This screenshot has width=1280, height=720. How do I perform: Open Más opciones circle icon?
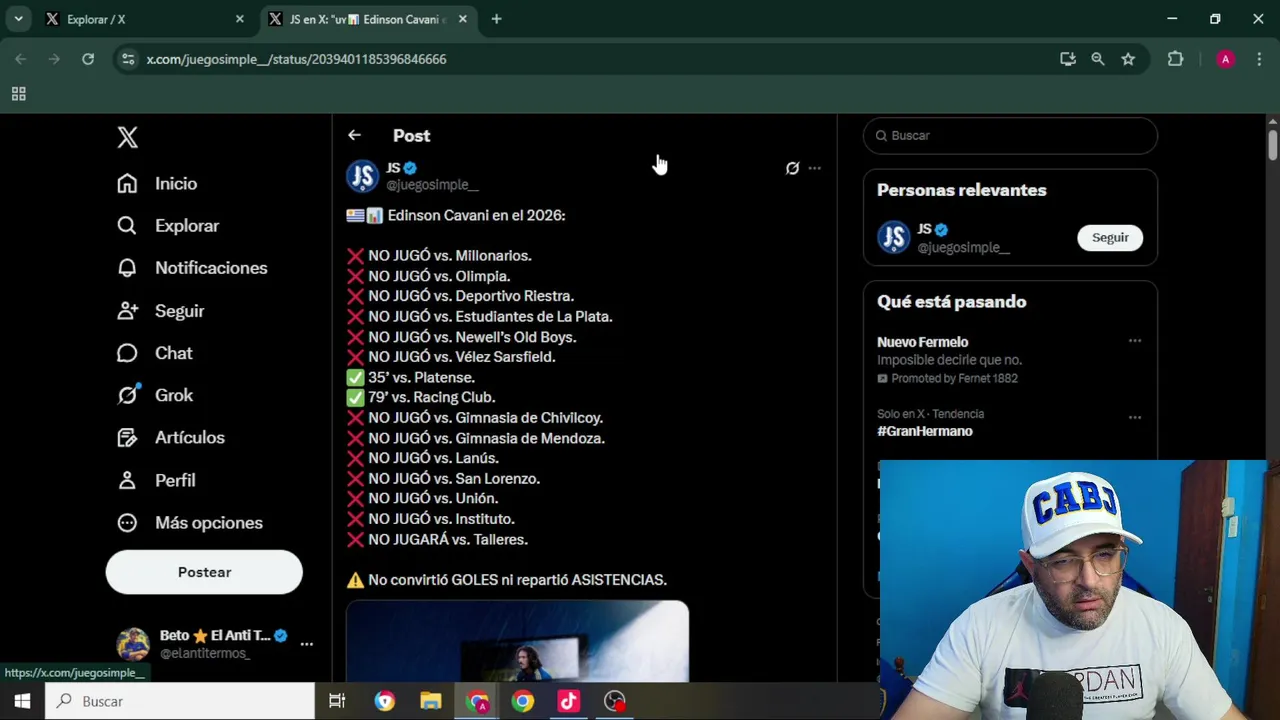tap(127, 523)
